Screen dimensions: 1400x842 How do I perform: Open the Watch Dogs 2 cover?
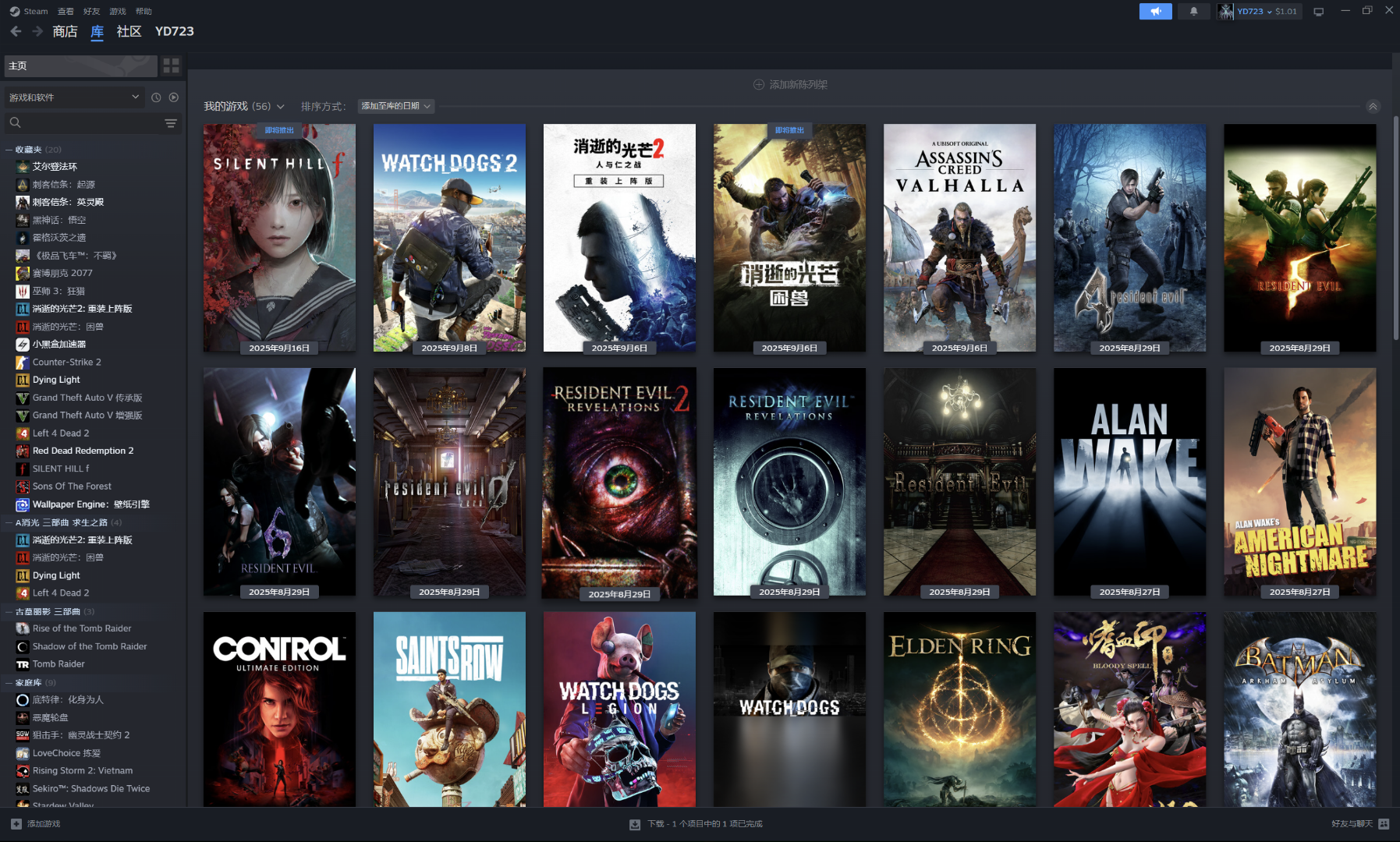(449, 238)
